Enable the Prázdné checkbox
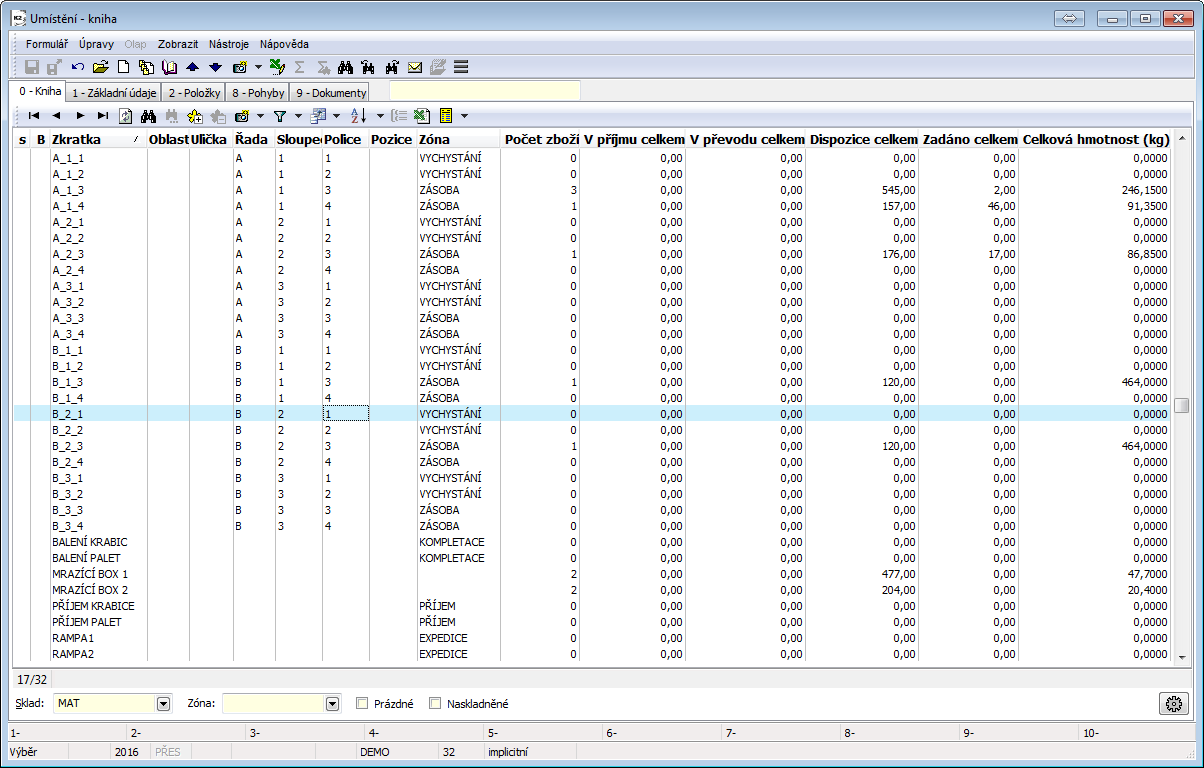 coord(363,703)
